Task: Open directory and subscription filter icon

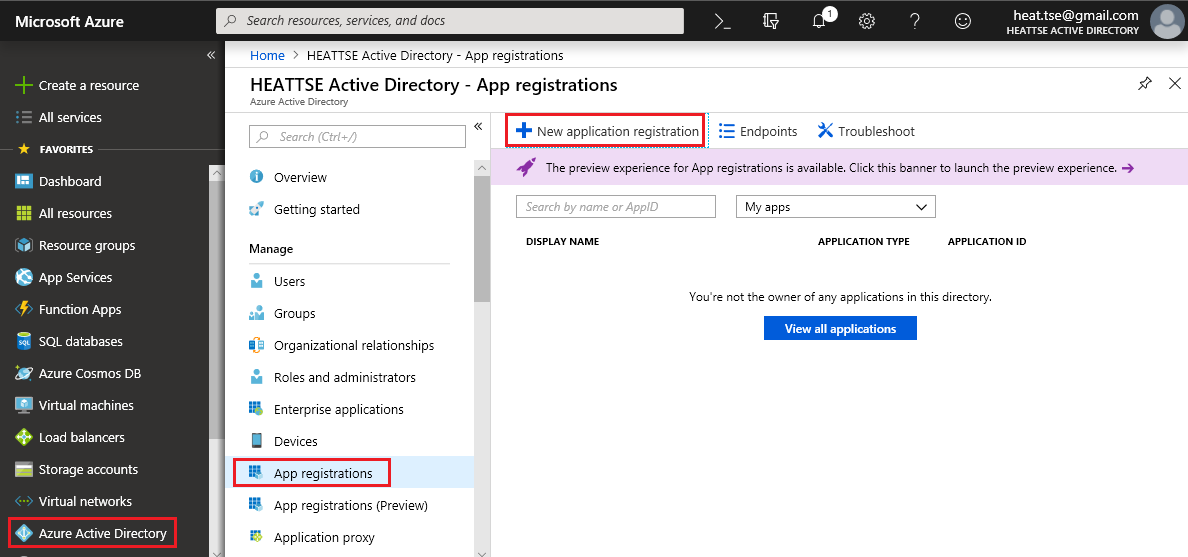Action: (770, 21)
